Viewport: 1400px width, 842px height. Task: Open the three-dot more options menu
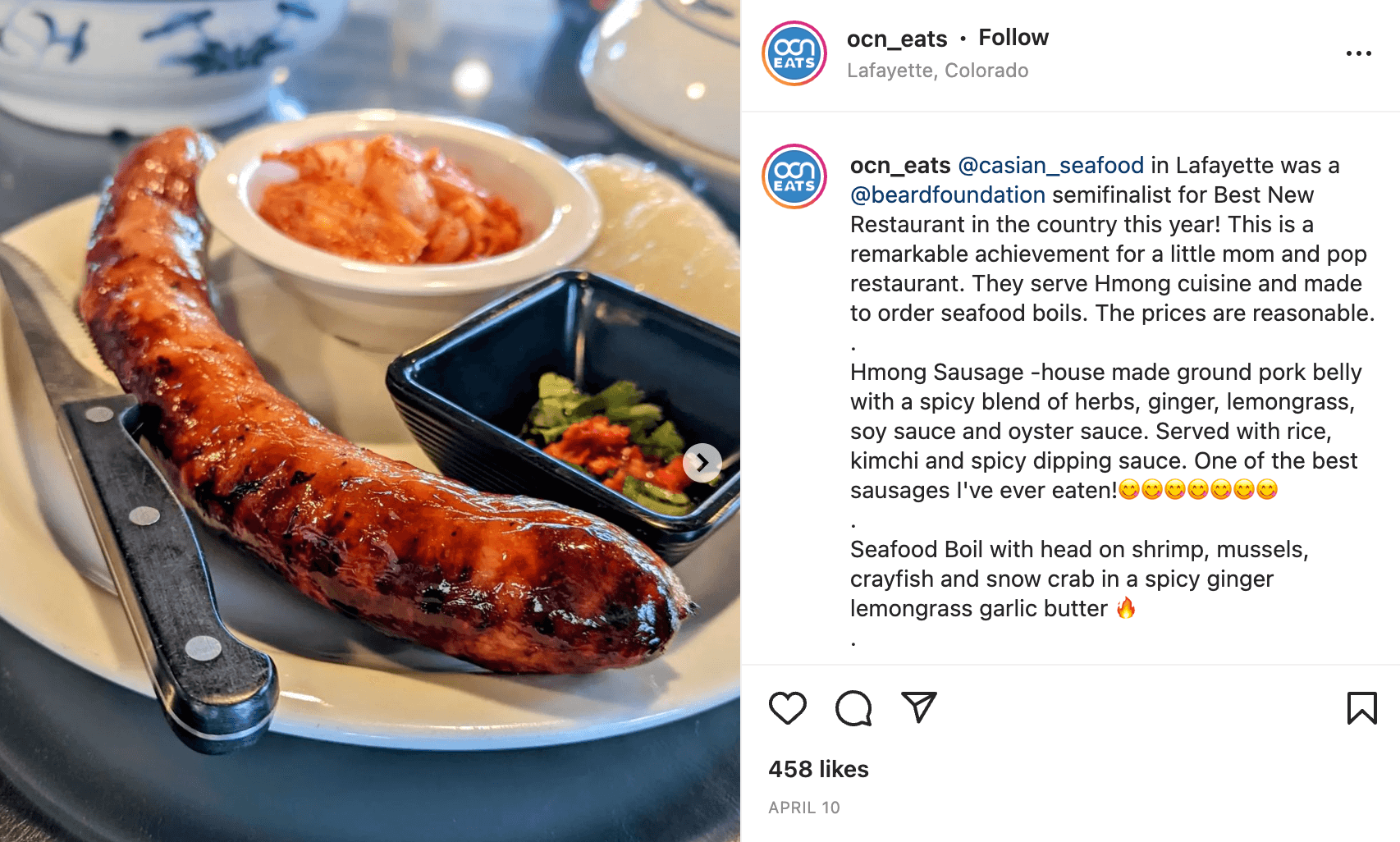[1358, 53]
